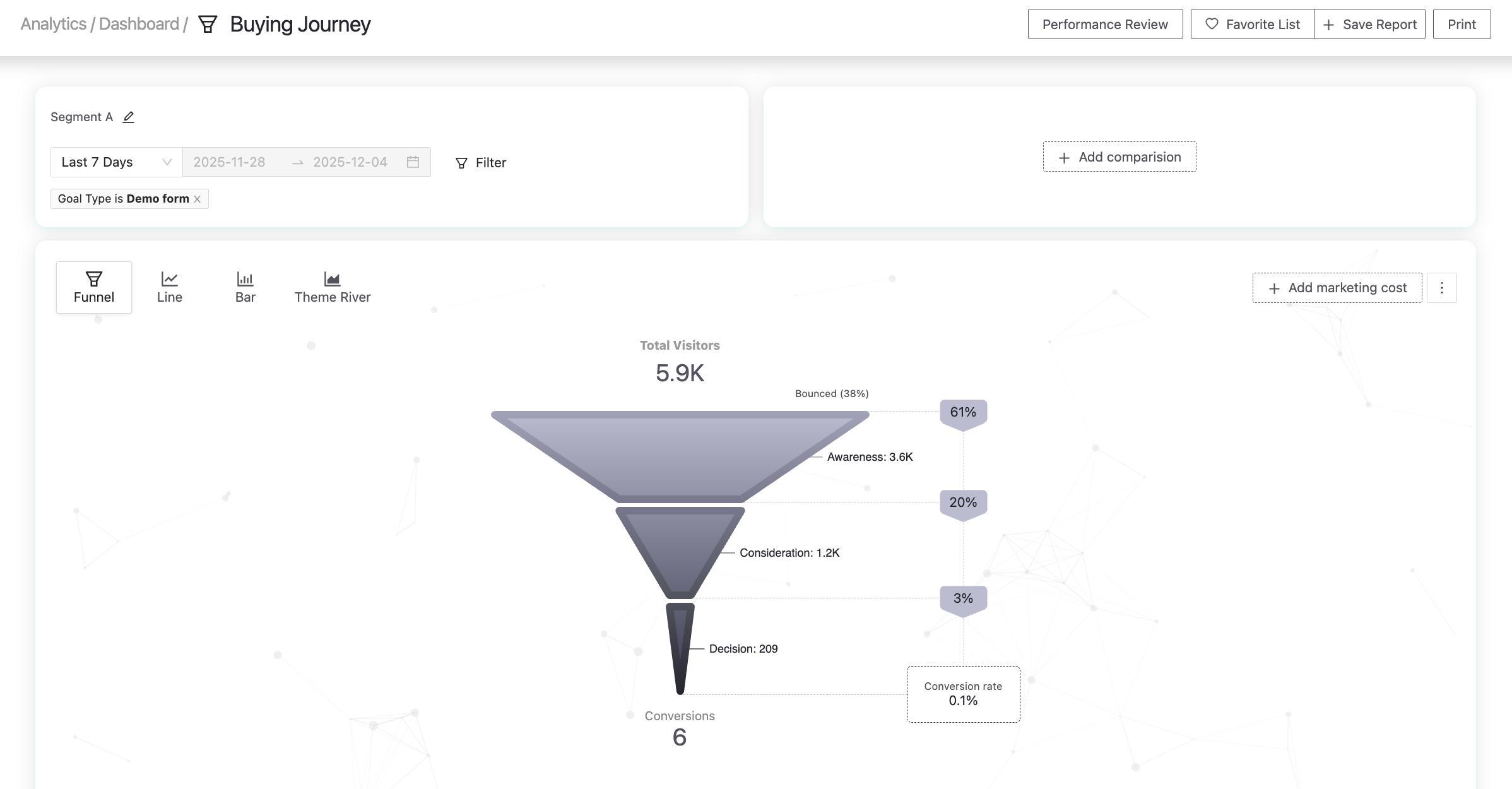Image resolution: width=1512 pixels, height=789 pixels.
Task: Open the three-dot chart options menu
Action: [1441, 288]
